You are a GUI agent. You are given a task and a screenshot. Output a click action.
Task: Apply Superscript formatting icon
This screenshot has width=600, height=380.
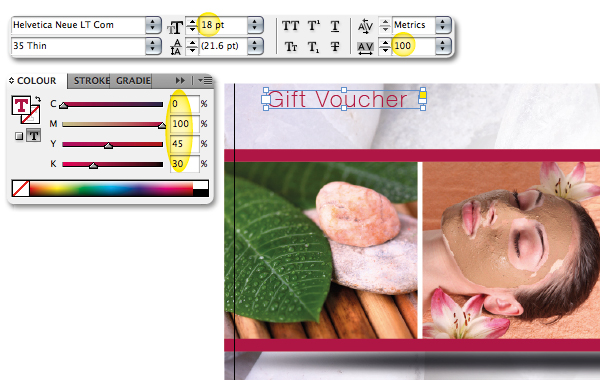tap(314, 26)
